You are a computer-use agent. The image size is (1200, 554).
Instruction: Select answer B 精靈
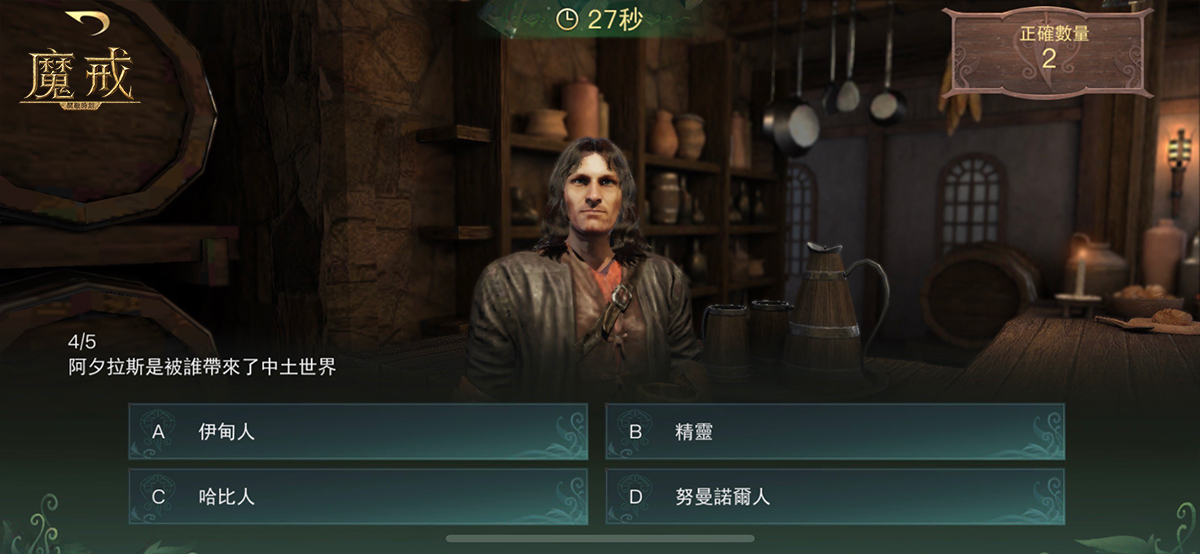point(835,432)
